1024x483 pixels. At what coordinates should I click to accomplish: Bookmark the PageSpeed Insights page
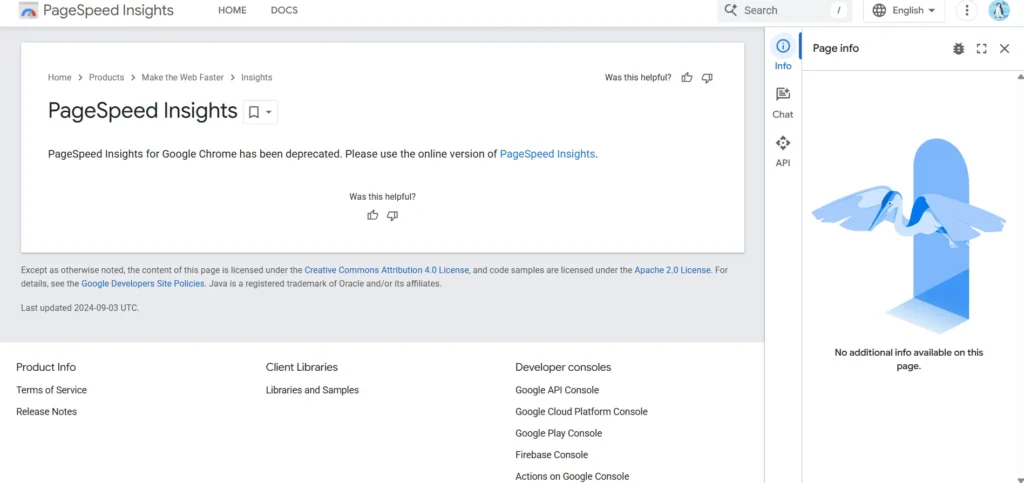coord(254,112)
